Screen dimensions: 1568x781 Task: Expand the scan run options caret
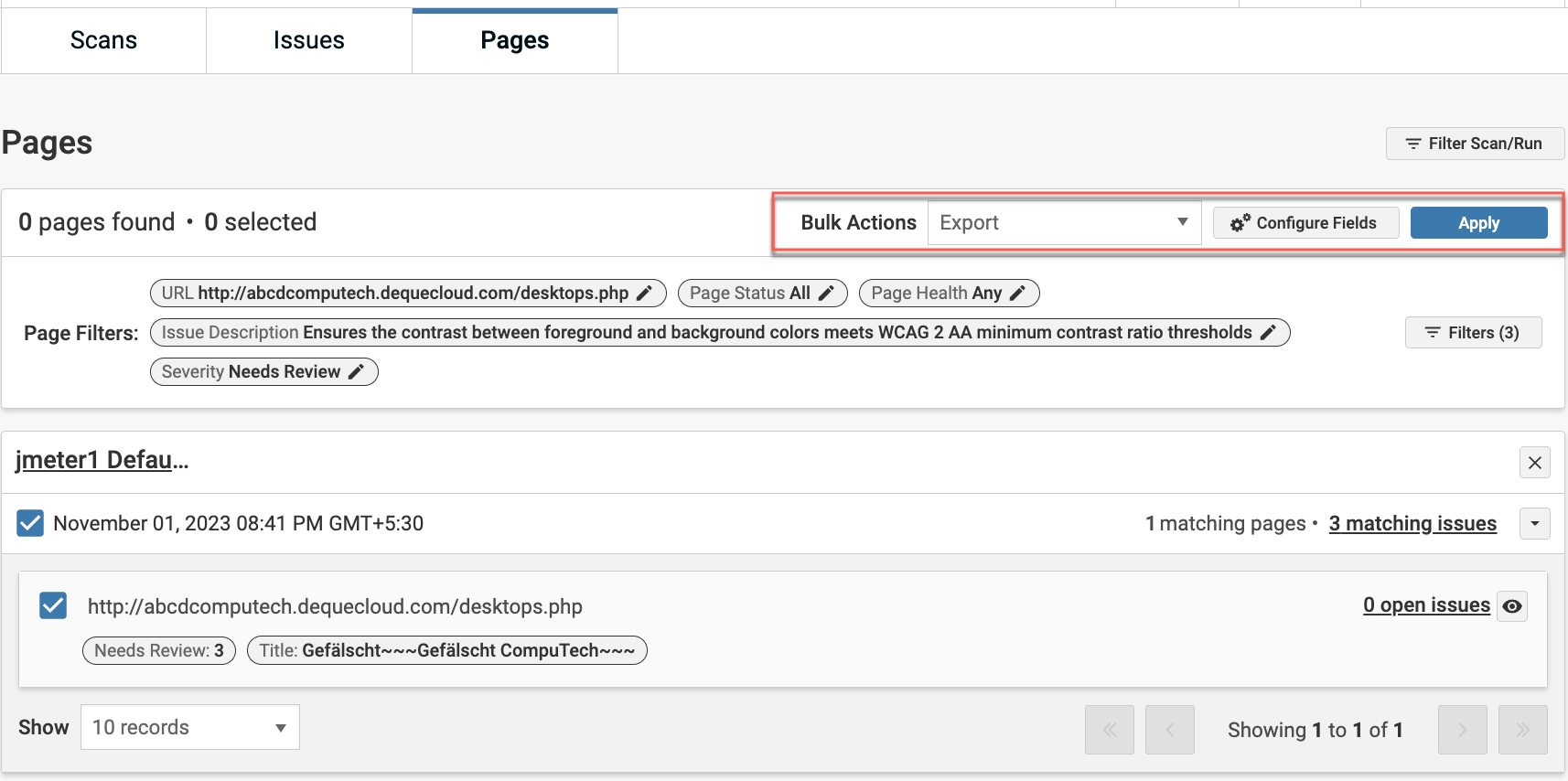(x=1534, y=524)
